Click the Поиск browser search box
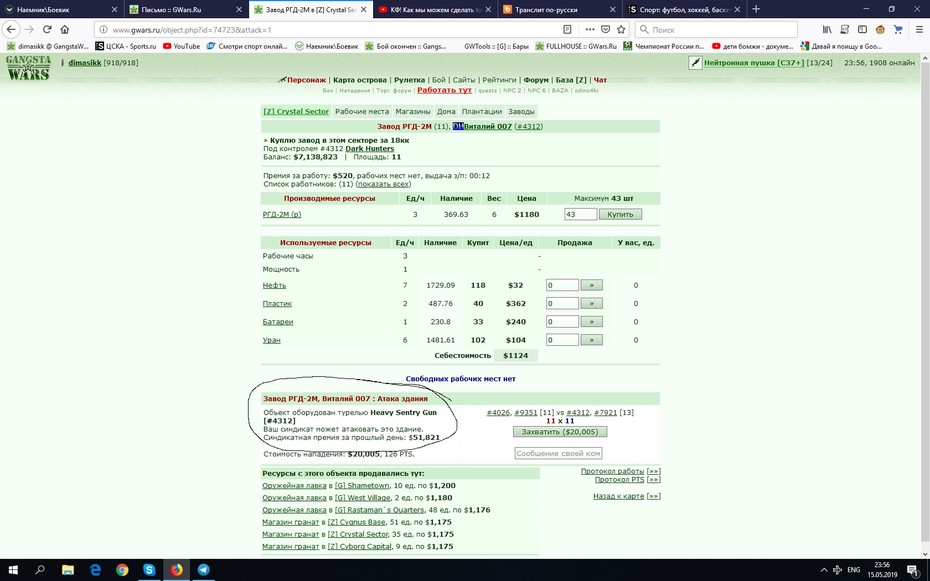This screenshot has height=581, width=930. pos(716,29)
